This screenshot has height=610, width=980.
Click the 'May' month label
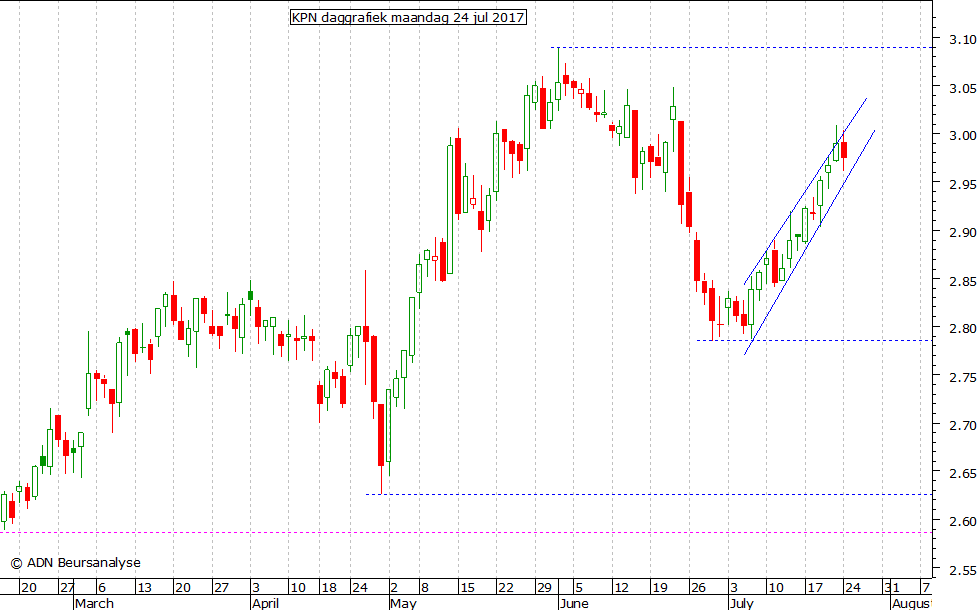click(x=403, y=603)
